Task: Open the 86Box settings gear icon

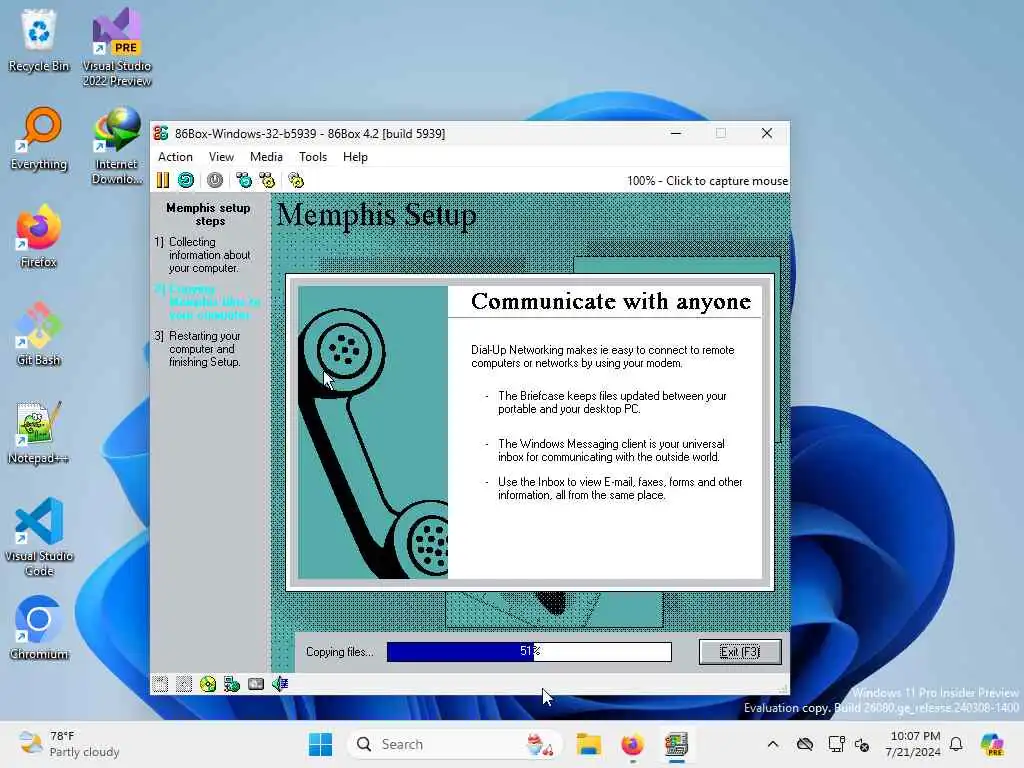Action: pos(296,180)
